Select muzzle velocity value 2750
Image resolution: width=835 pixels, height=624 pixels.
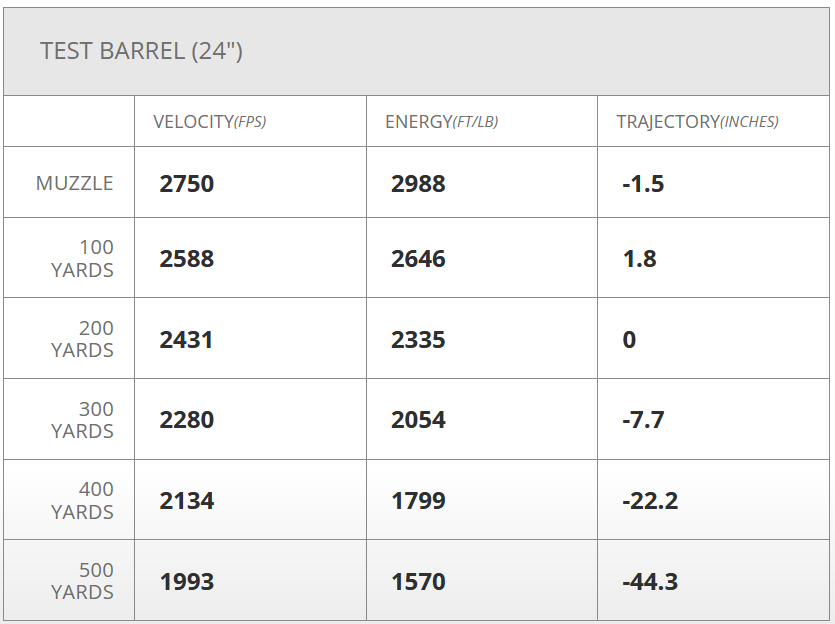tap(187, 184)
